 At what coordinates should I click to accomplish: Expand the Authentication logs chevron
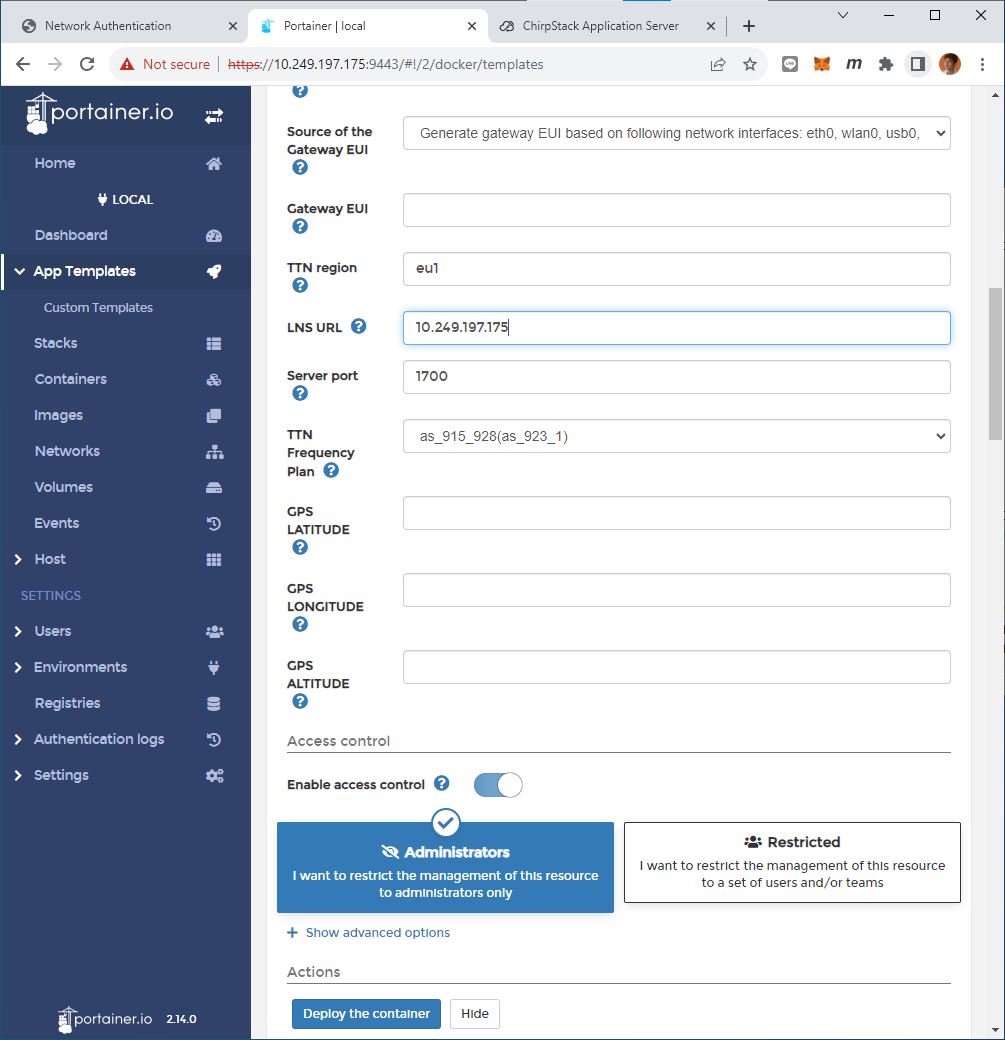[x=18, y=740]
